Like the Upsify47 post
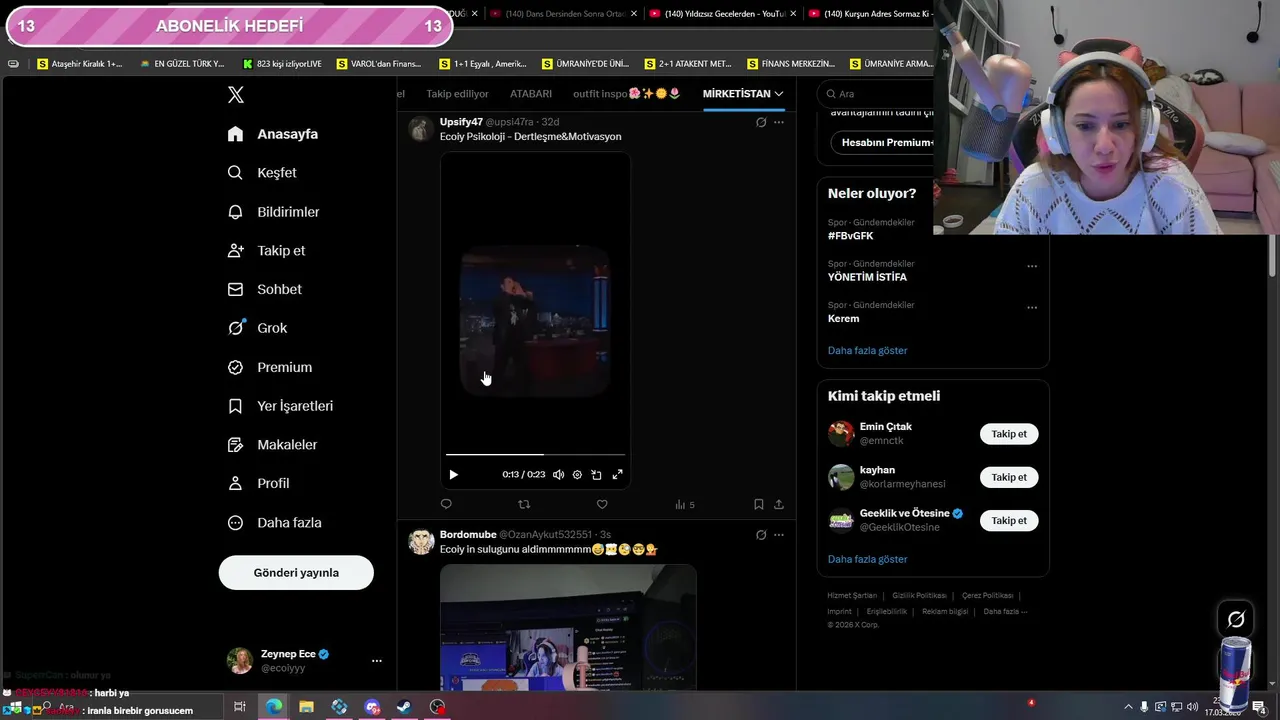 (x=602, y=504)
